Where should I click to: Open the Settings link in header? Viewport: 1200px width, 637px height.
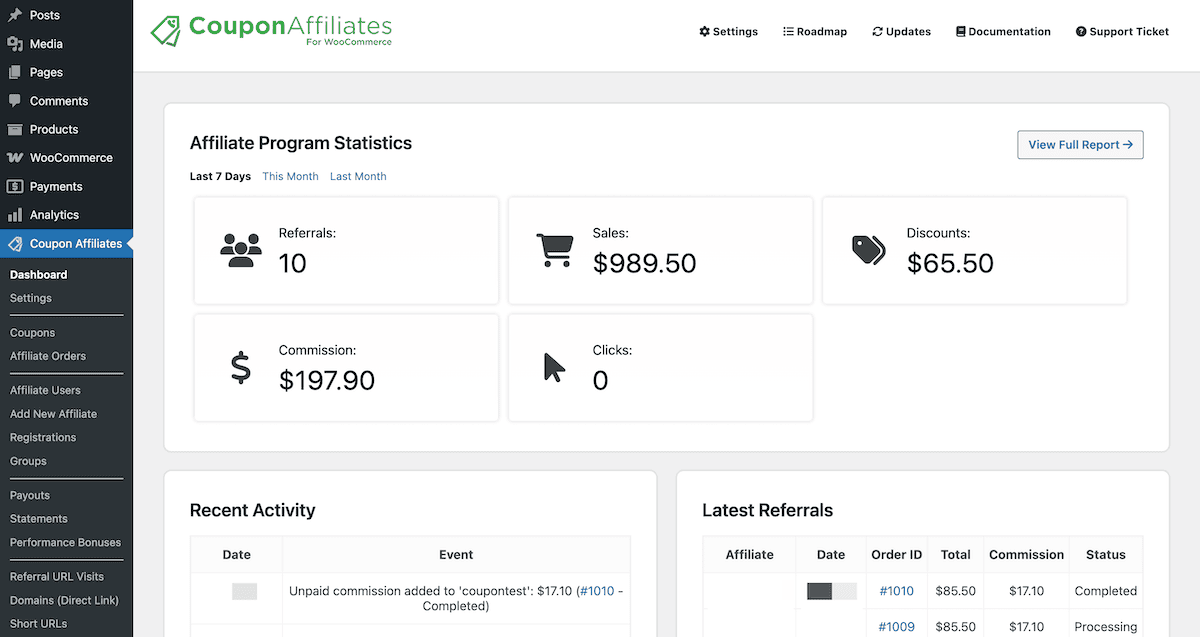pyautogui.click(x=728, y=31)
